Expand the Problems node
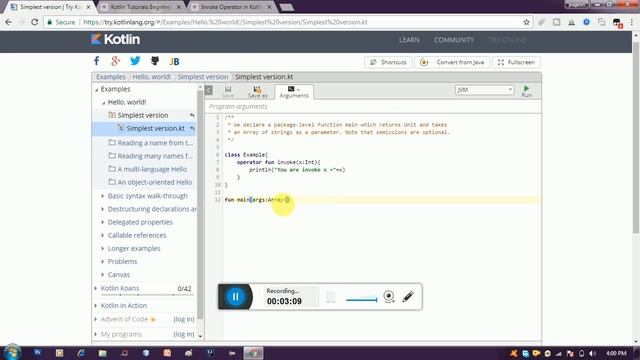The image size is (640, 360). point(102,262)
